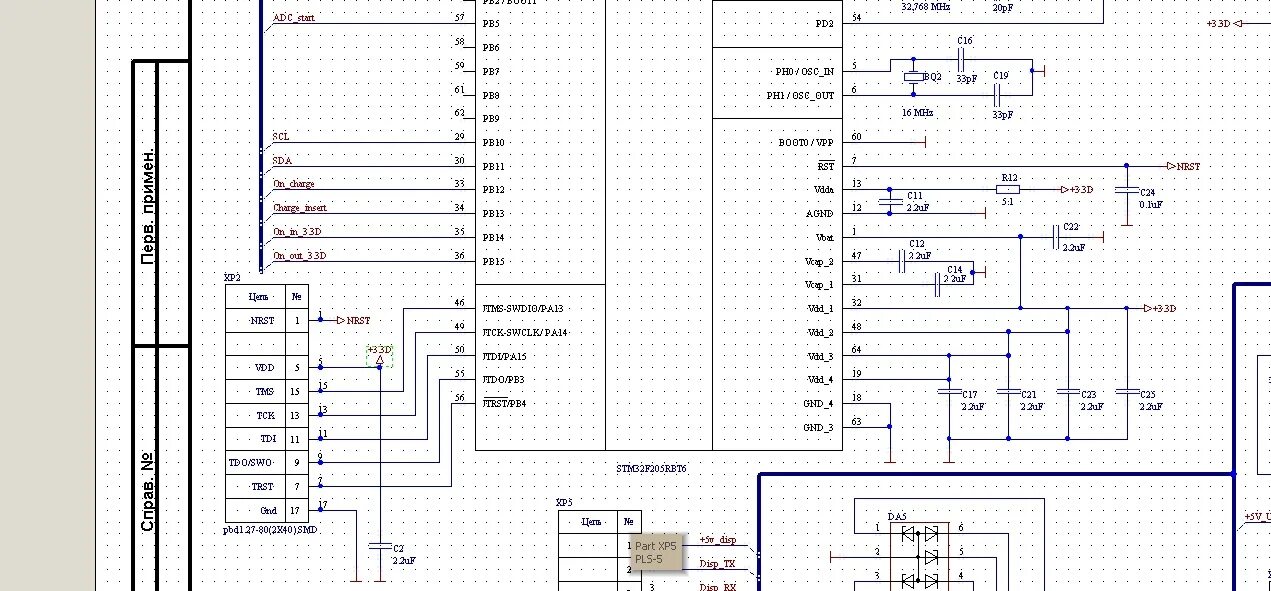Select capacitor C2 near XP2 connector
Image resolution: width=1271 pixels, height=591 pixels.
pos(380,546)
